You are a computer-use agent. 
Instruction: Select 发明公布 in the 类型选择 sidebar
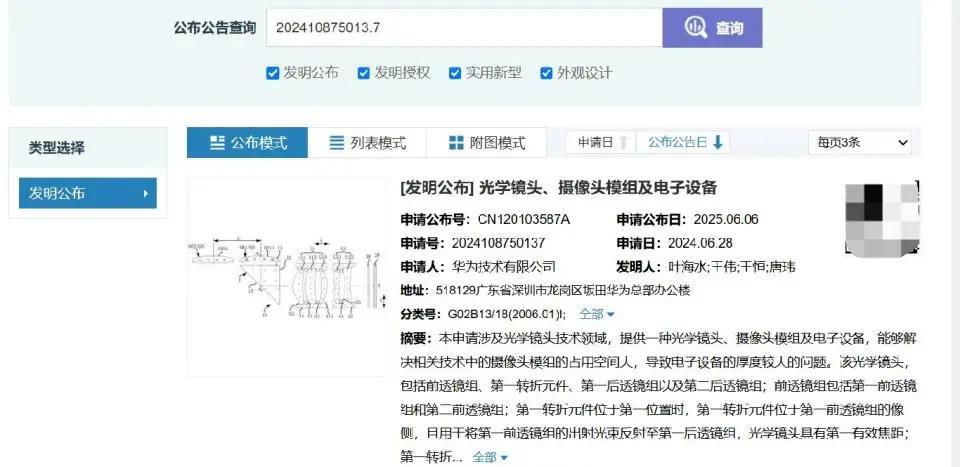[x=88, y=193]
